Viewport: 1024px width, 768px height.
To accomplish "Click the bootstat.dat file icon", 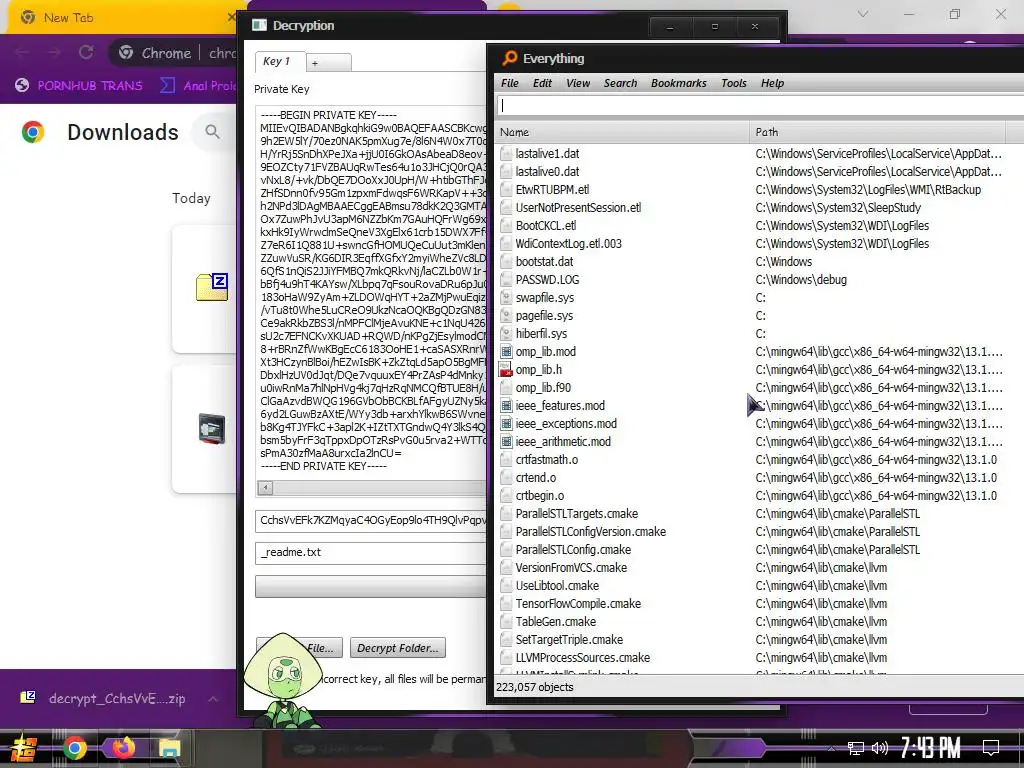I will (506, 262).
